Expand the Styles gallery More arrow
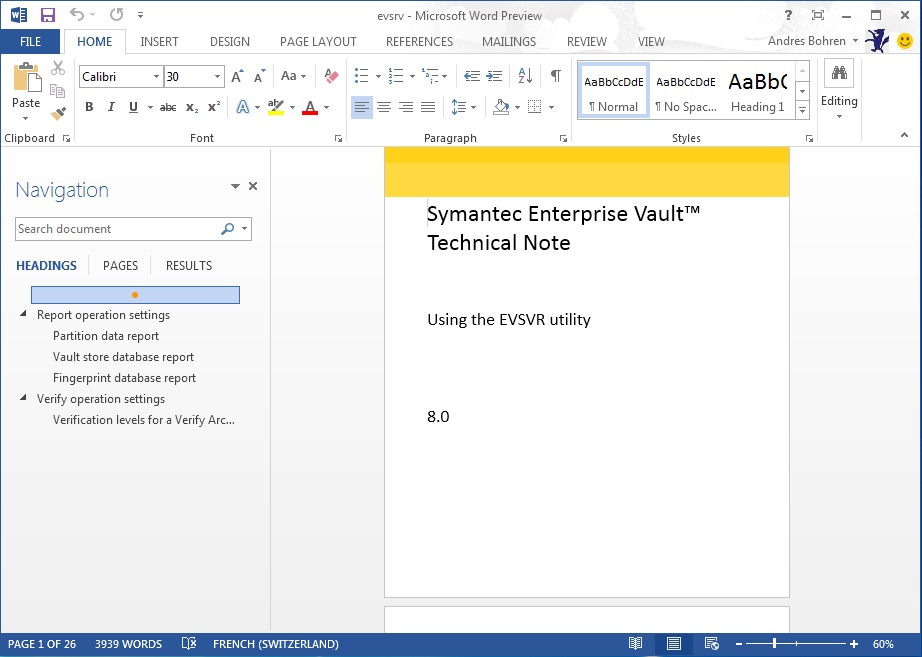Viewport: 922px width, 657px height. [803, 109]
